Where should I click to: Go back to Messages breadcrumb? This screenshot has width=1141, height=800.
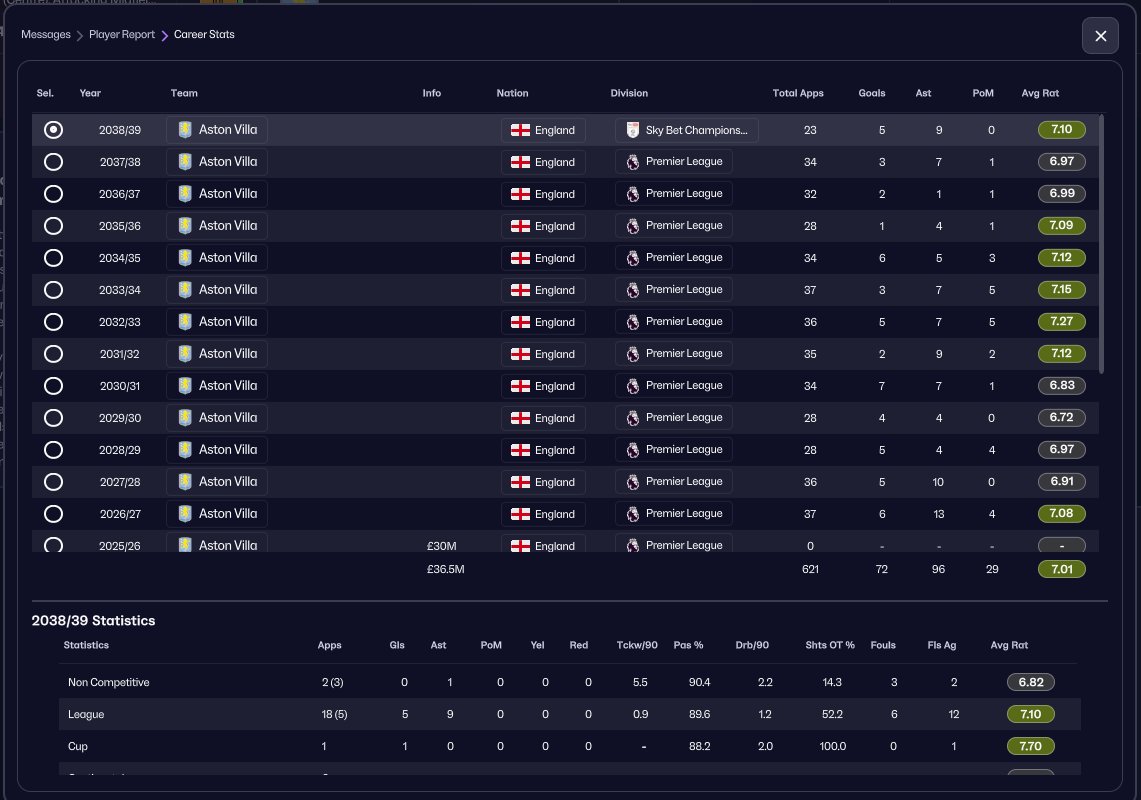[x=46, y=34]
